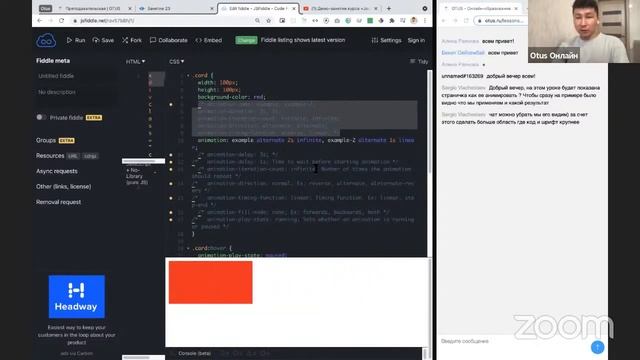
Task: Click the red box in result pane
Action: [x=211, y=282]
